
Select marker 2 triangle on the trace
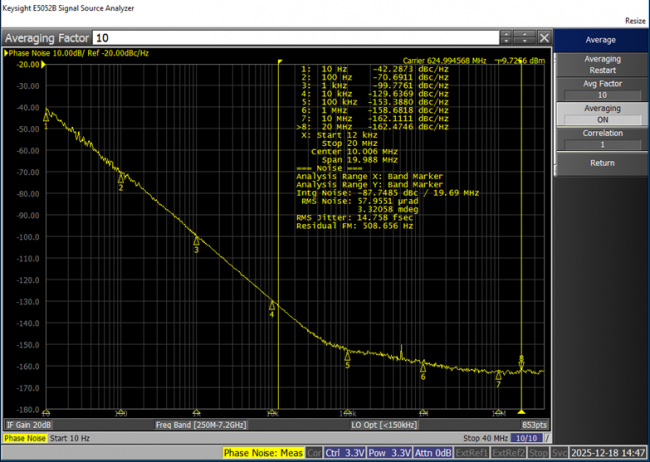[x=121, y=180]
